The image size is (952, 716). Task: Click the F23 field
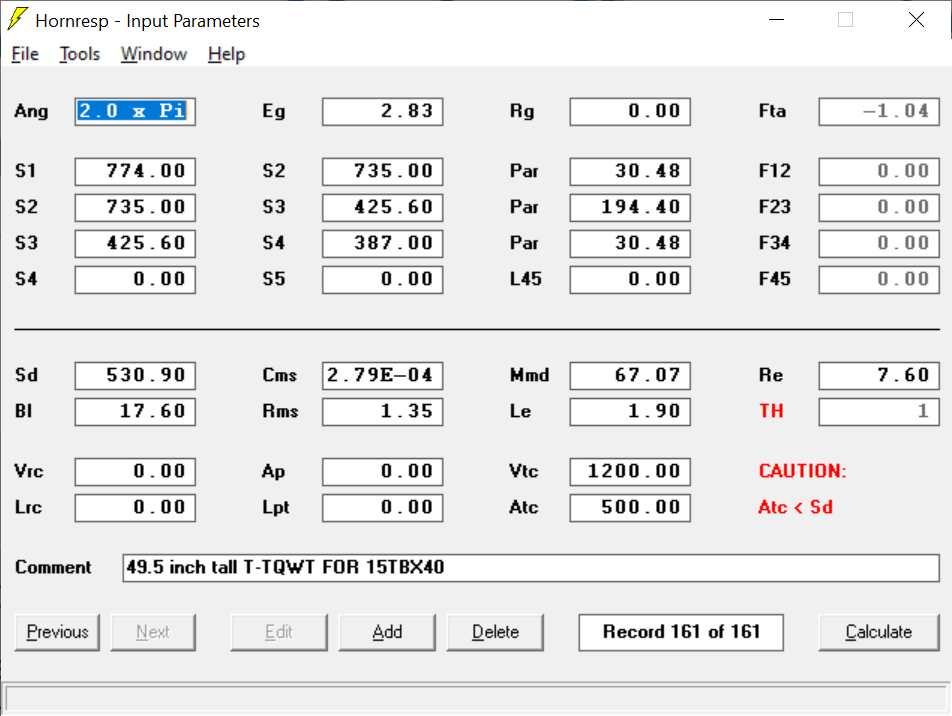[879, 207]
